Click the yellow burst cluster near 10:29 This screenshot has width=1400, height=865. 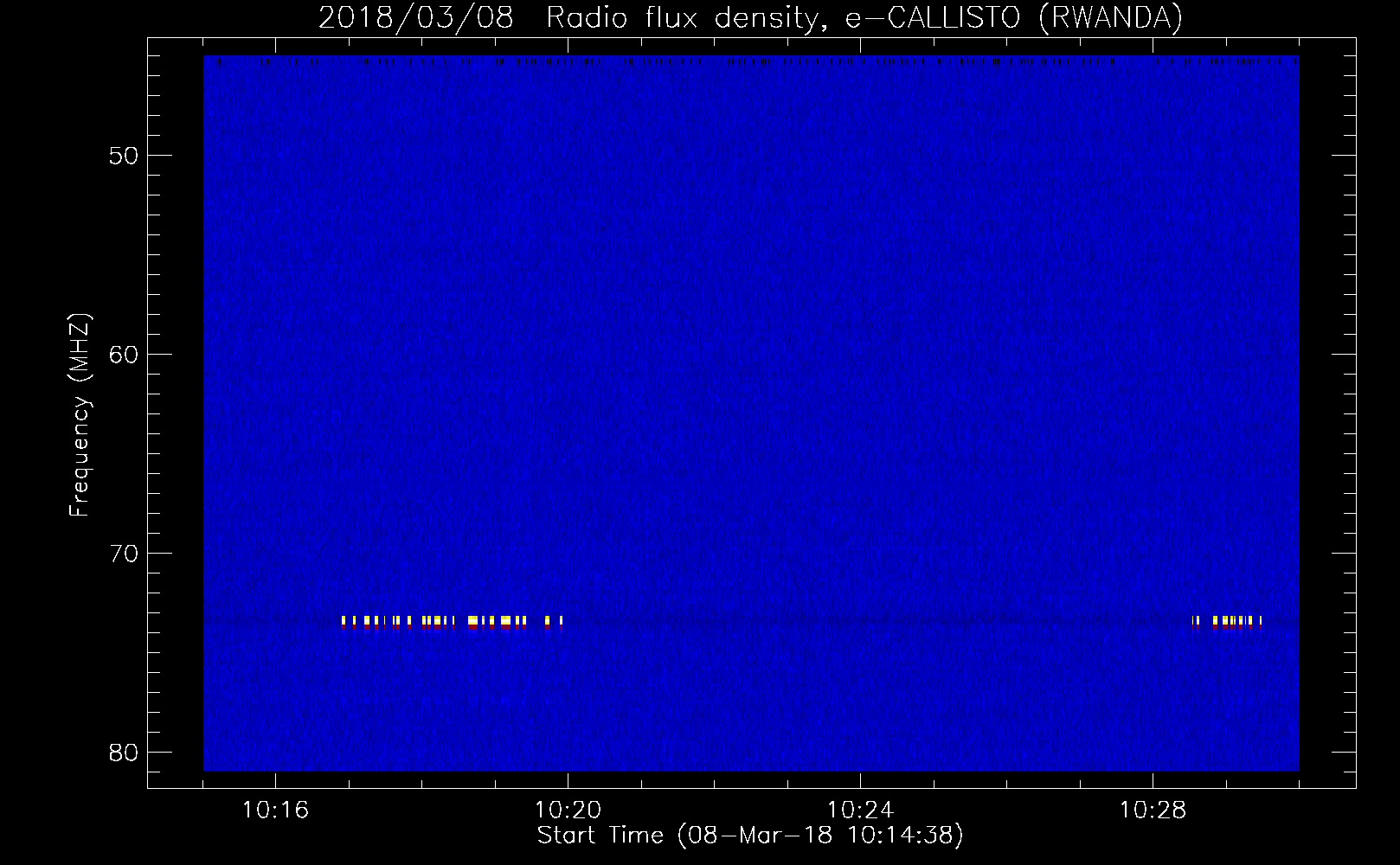click(x=1227, y=621)
